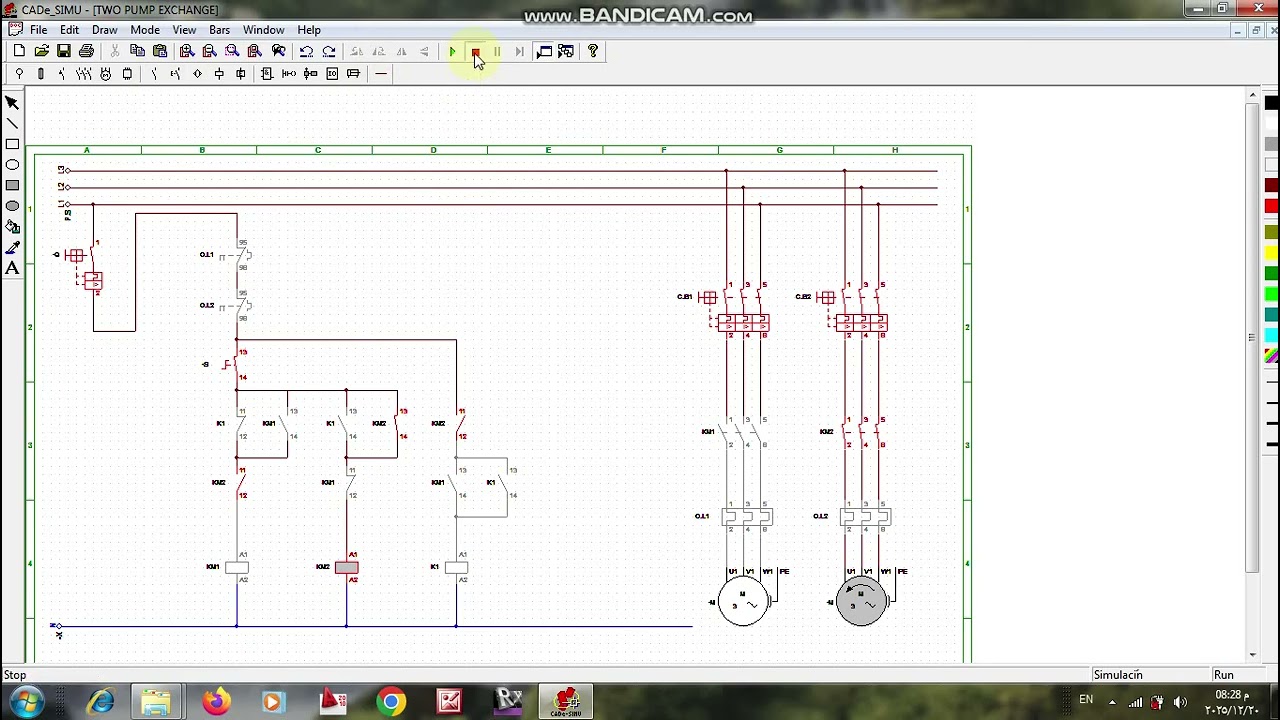Print the schematic via printer icon

pos(86,51)
